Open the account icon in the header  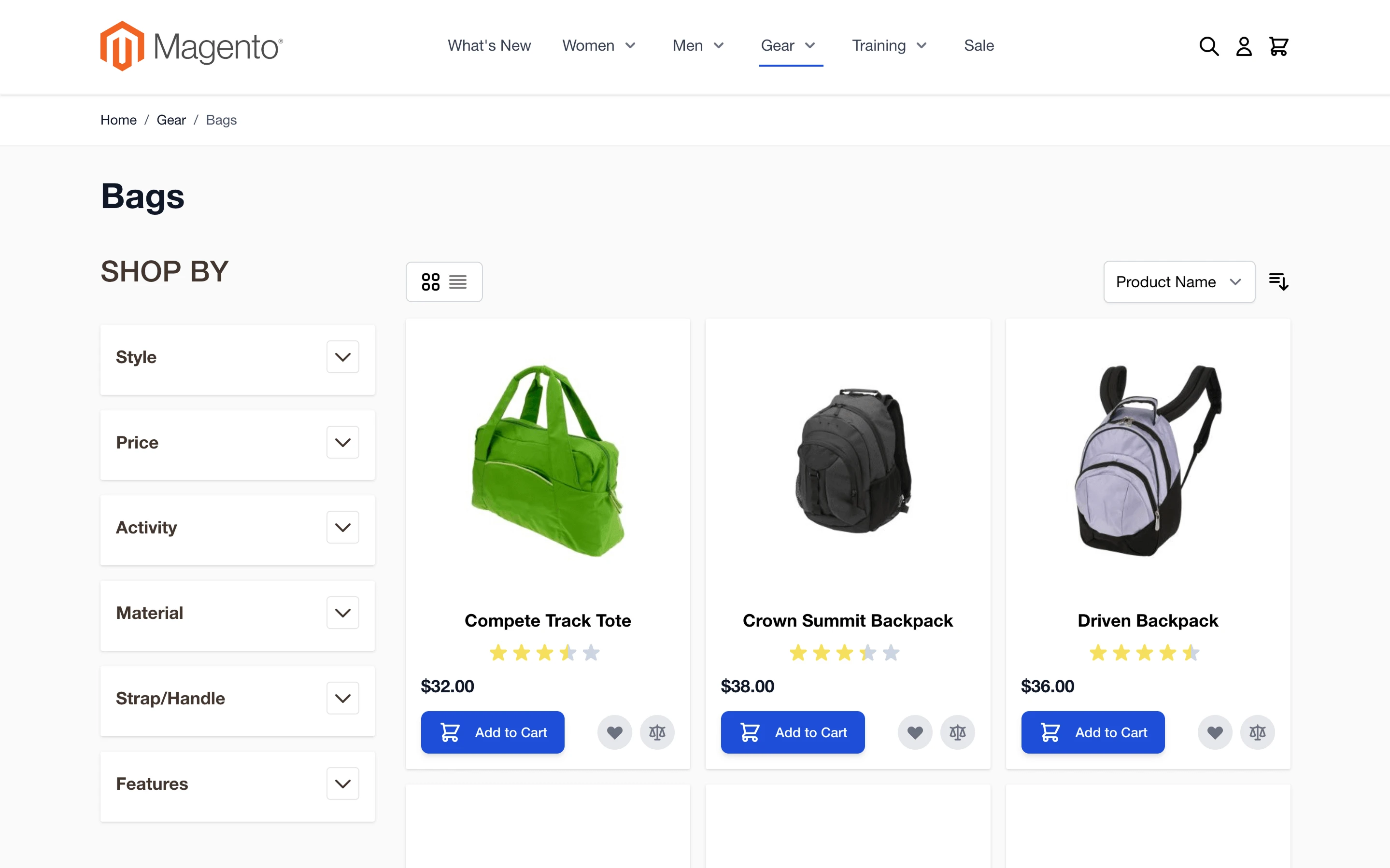pos(1244,46)
